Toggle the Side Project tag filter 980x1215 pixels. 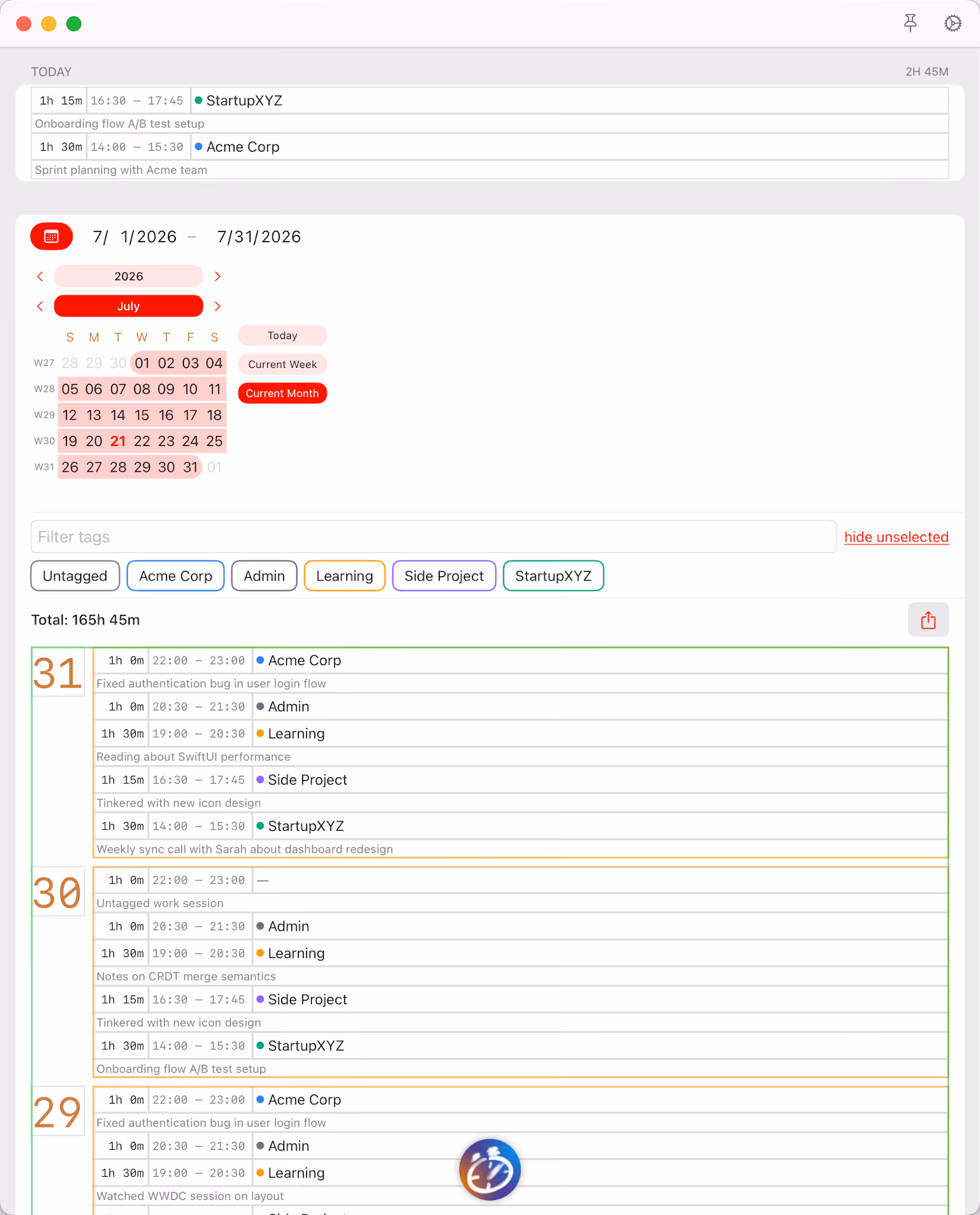click(444, 576)
